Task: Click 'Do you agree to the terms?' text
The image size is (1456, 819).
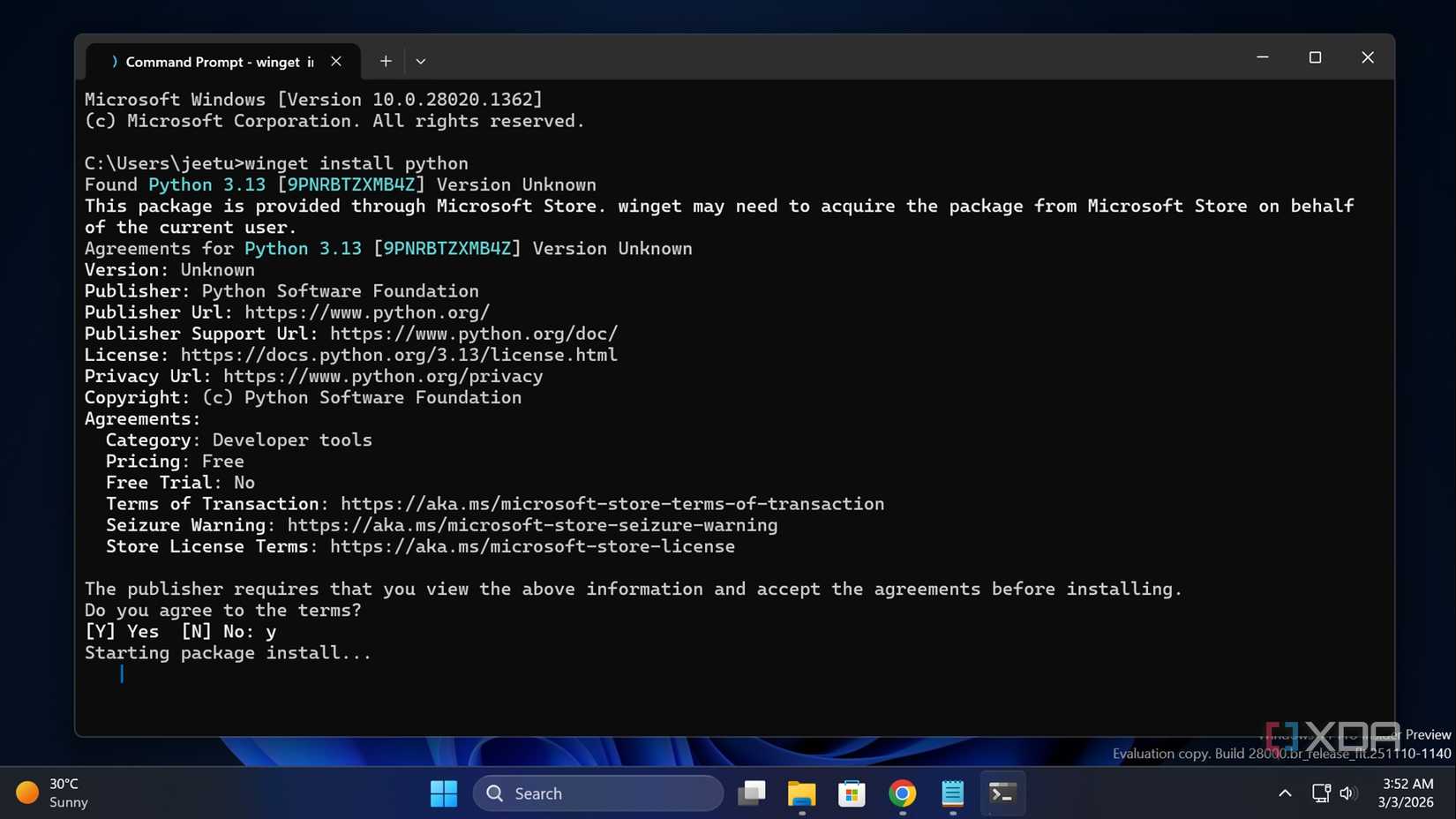Action: point(223,611)
